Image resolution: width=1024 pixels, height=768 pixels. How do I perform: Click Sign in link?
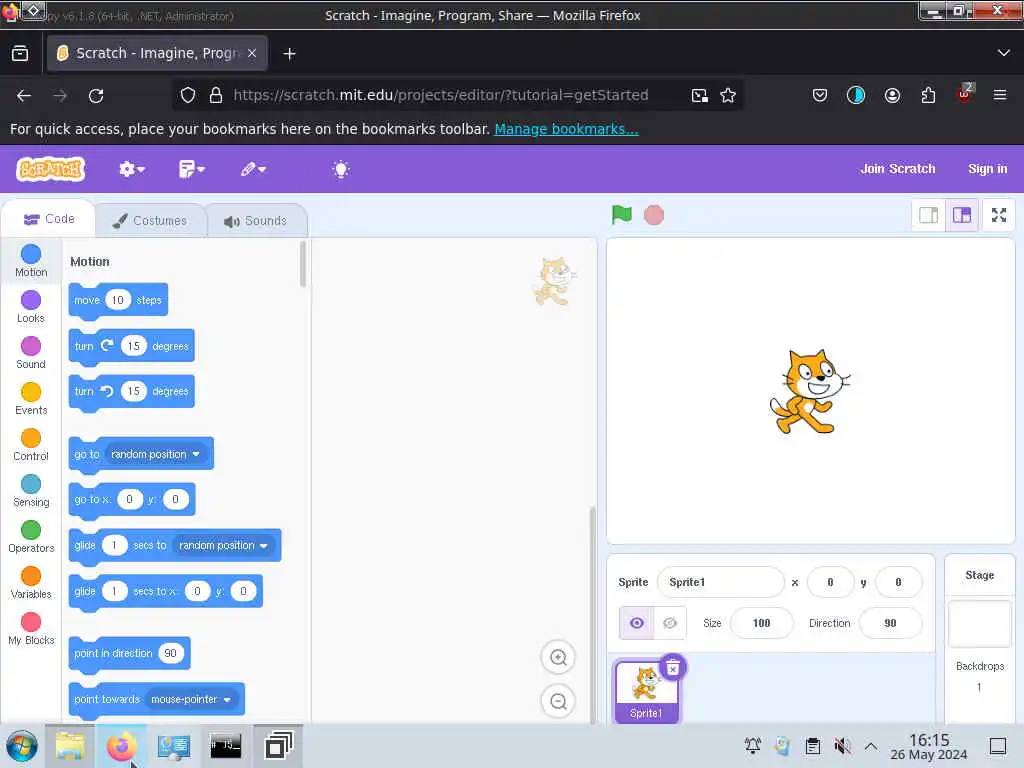coord(987,168)
